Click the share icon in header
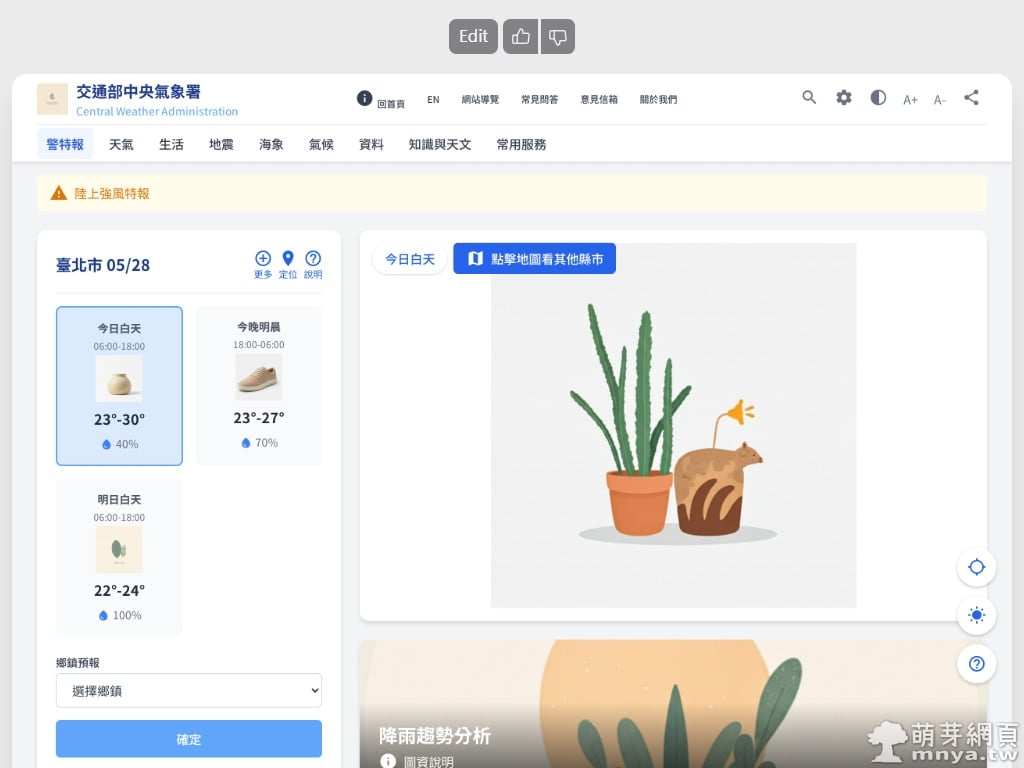The image size is (1024, 768). (x=971, y=98)
